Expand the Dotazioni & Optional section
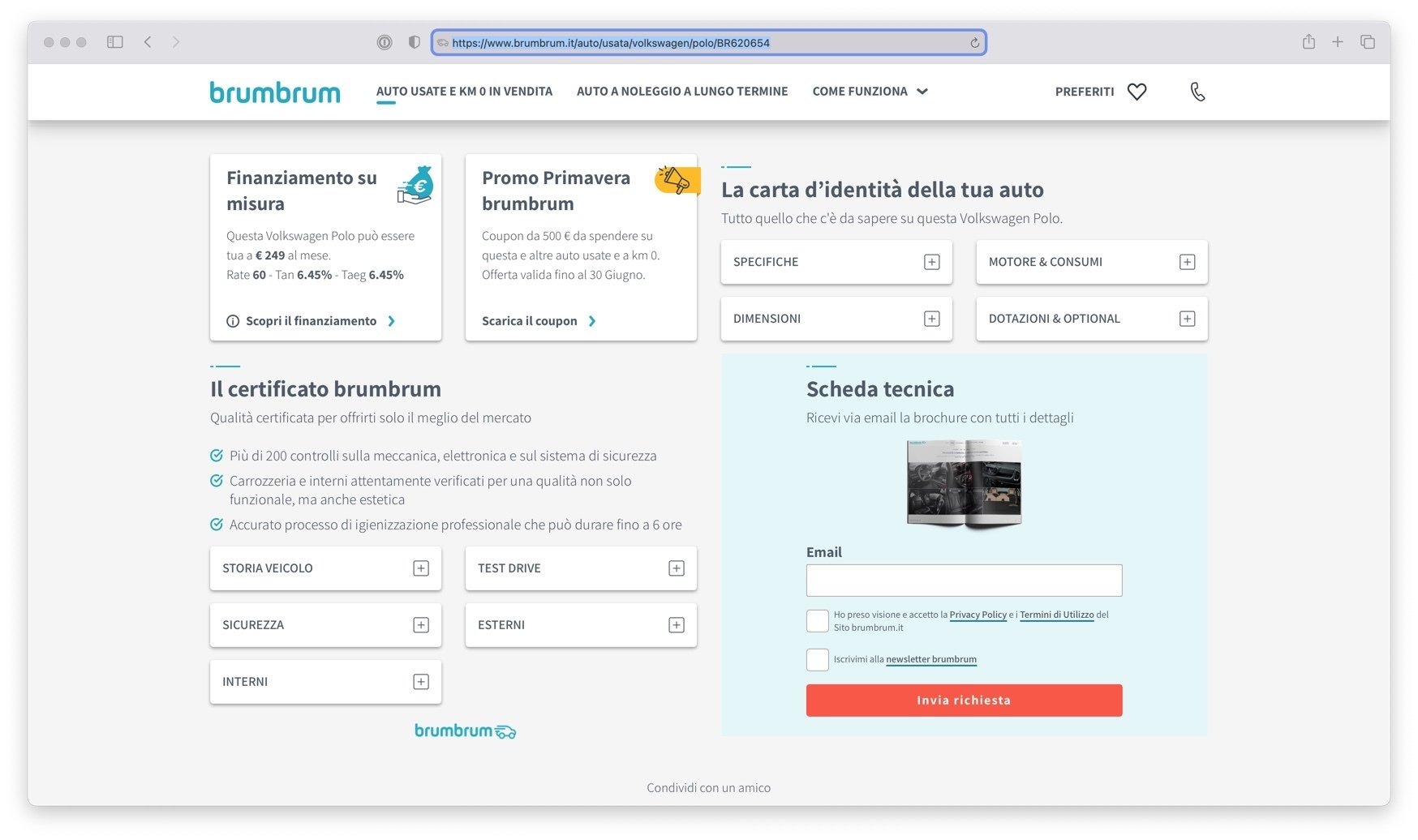The image size is (1418, 840). tap(1092, 319)
